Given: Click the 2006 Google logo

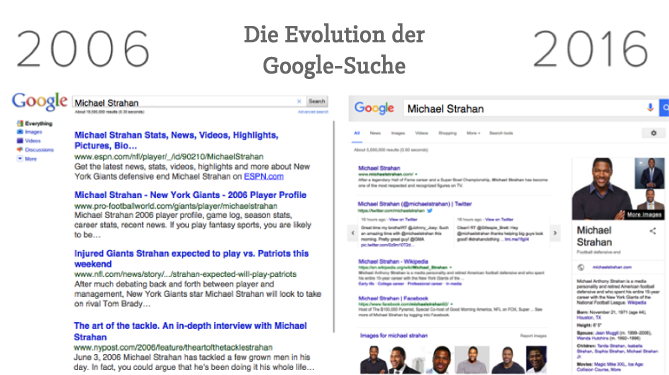Looking at the screenshot, I should [x=39, y=102].
